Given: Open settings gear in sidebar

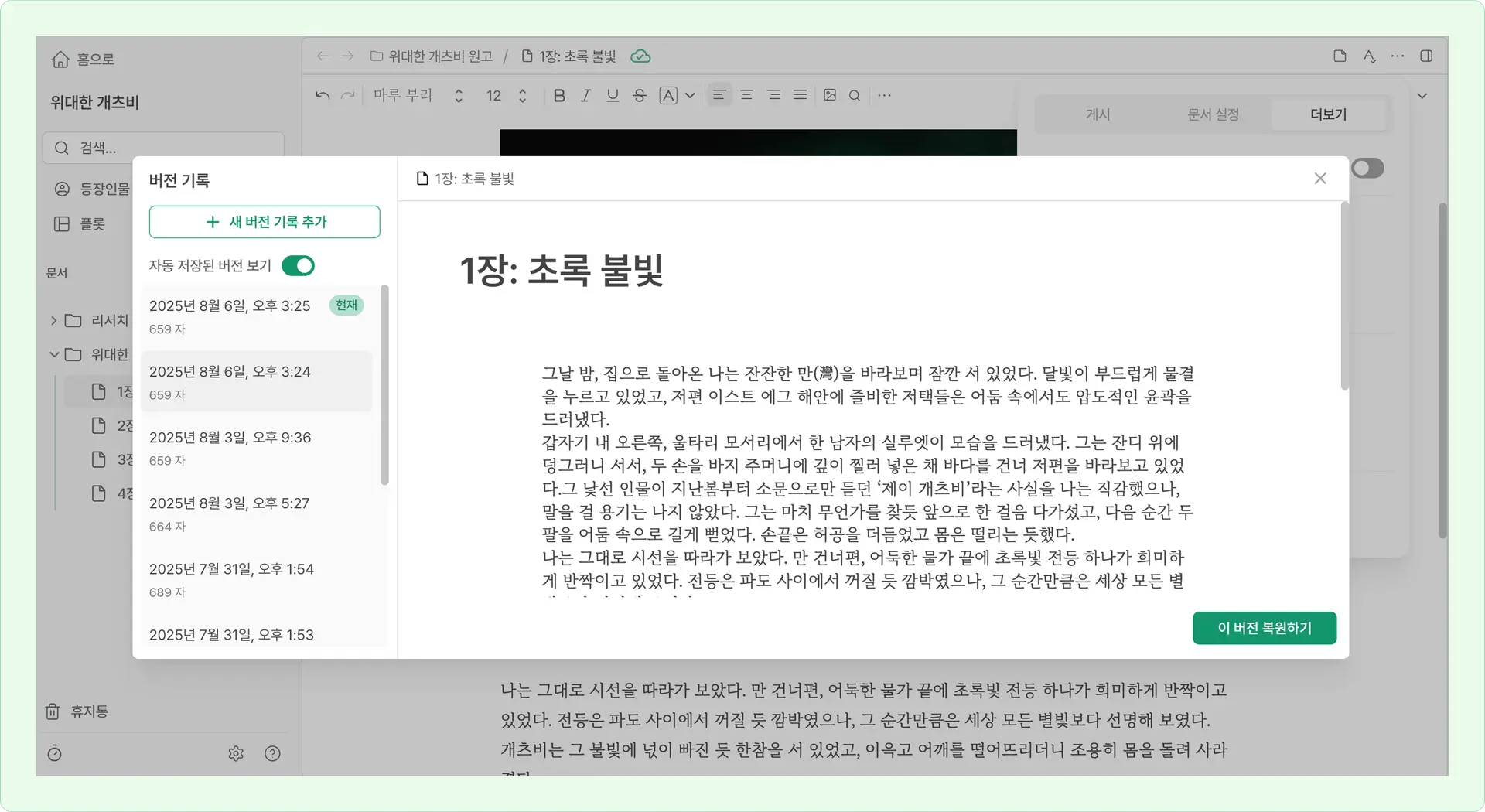Looking at the screenshot, I should pyautogui.click(x=236, y=753).
